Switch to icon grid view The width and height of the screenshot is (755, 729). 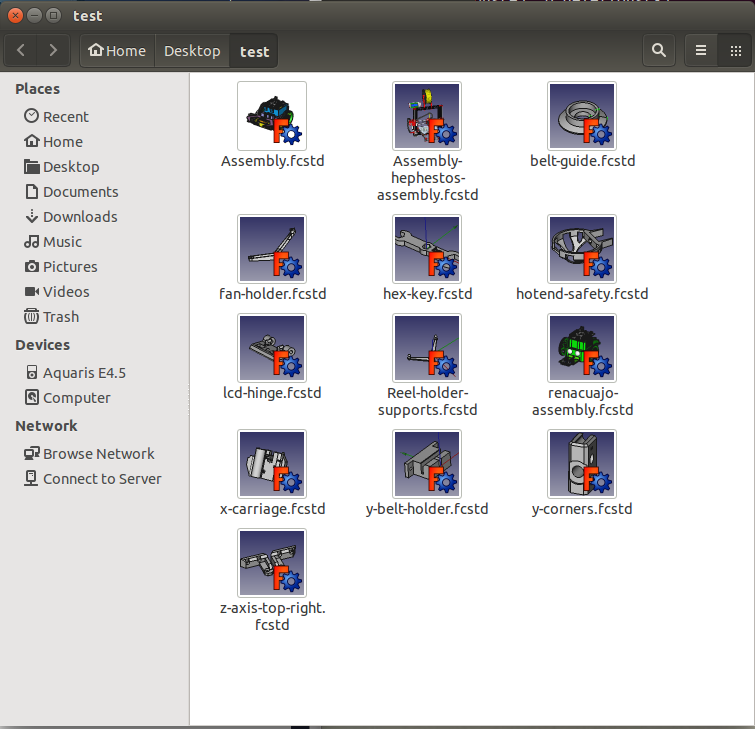coord(733,51)
